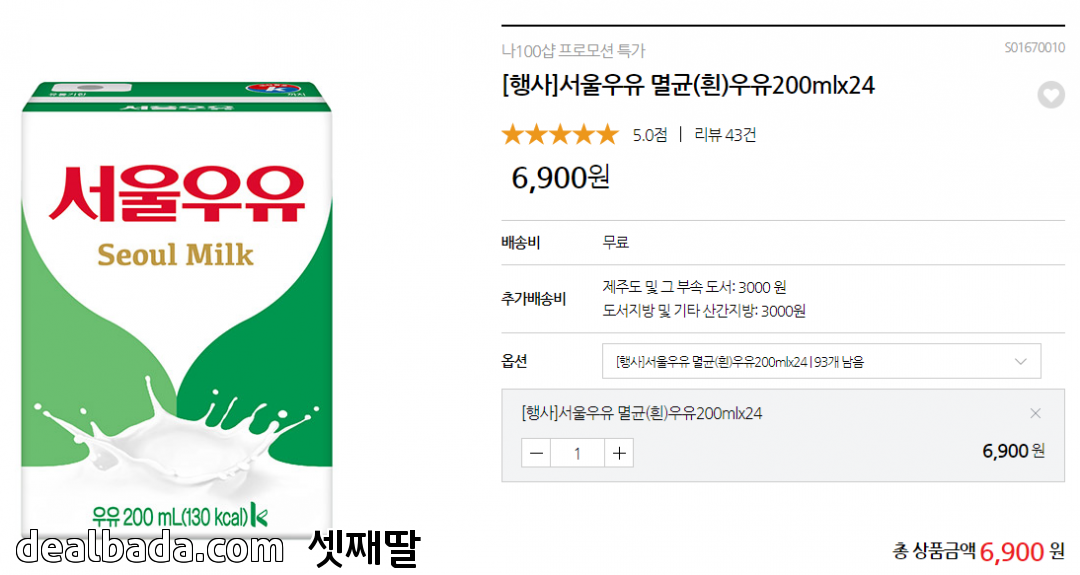Click the 5.0점 rating score
Image resolution: width=1080 pixels, height=575 pixels.
tap(650, 135)
